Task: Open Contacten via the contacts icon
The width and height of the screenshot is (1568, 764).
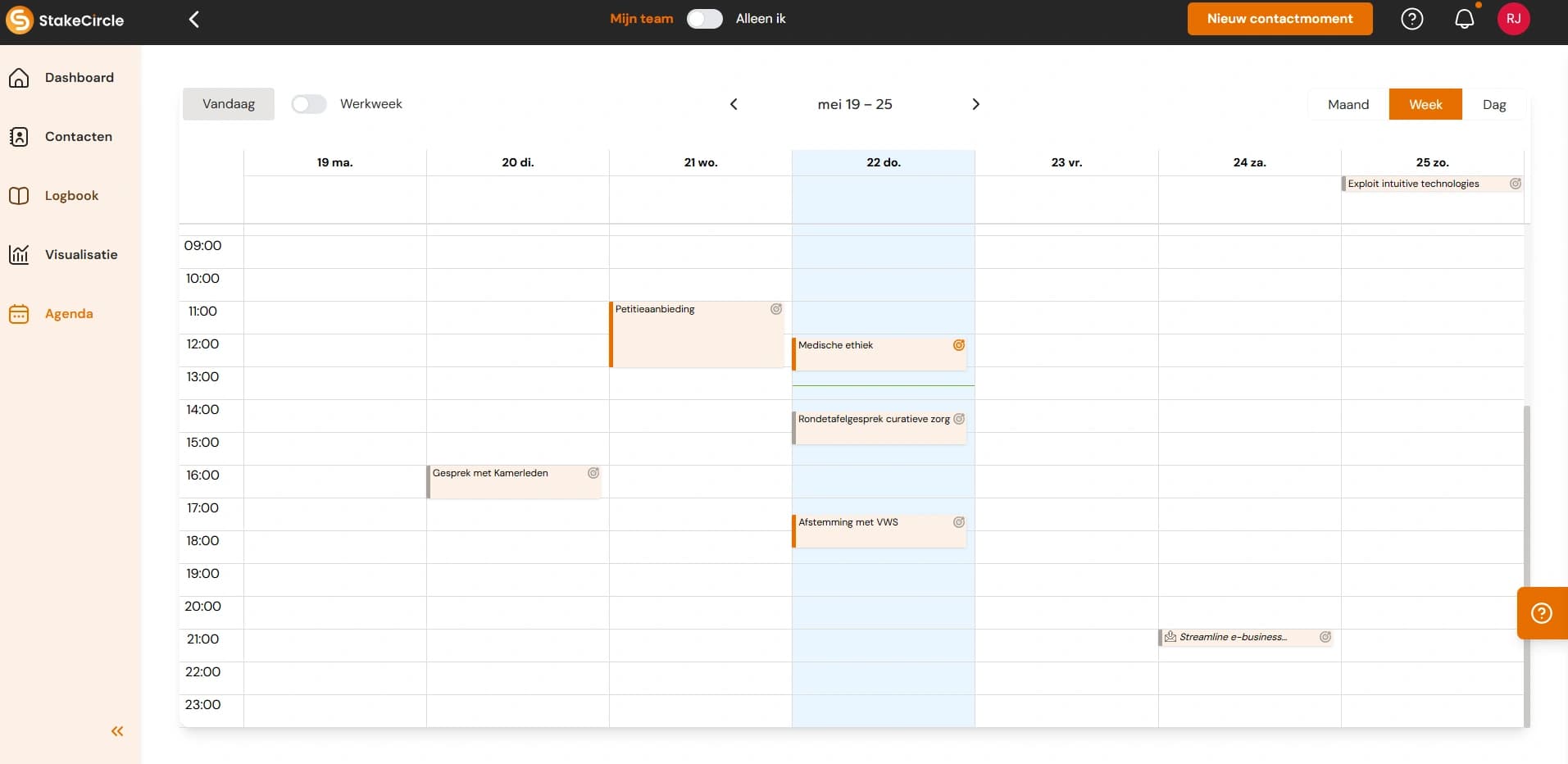Action: coord(19,136)
